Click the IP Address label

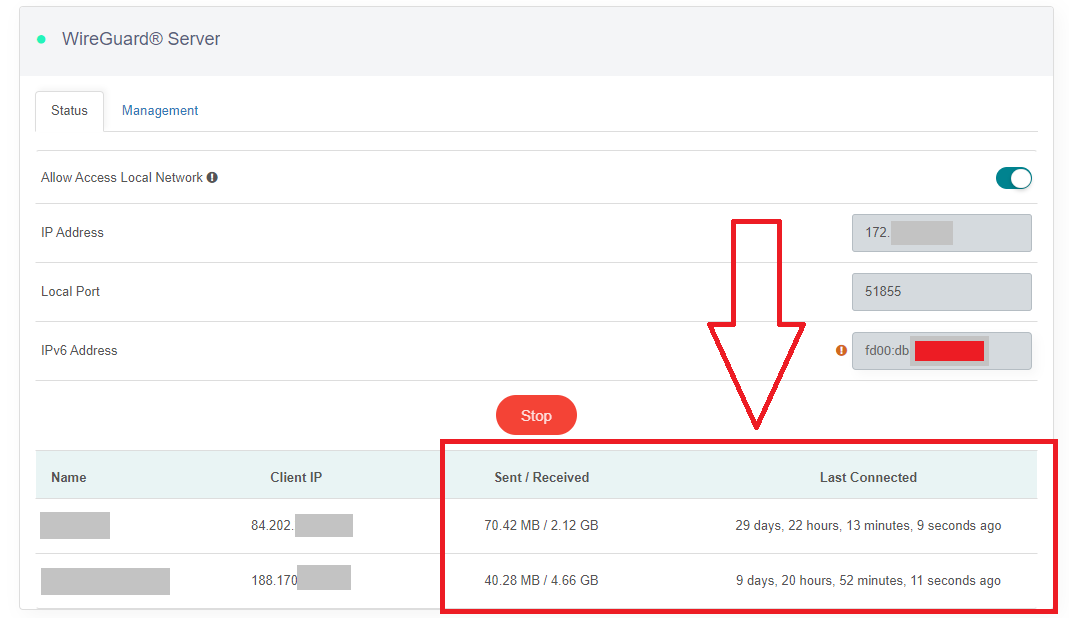[x=72, y=233]
